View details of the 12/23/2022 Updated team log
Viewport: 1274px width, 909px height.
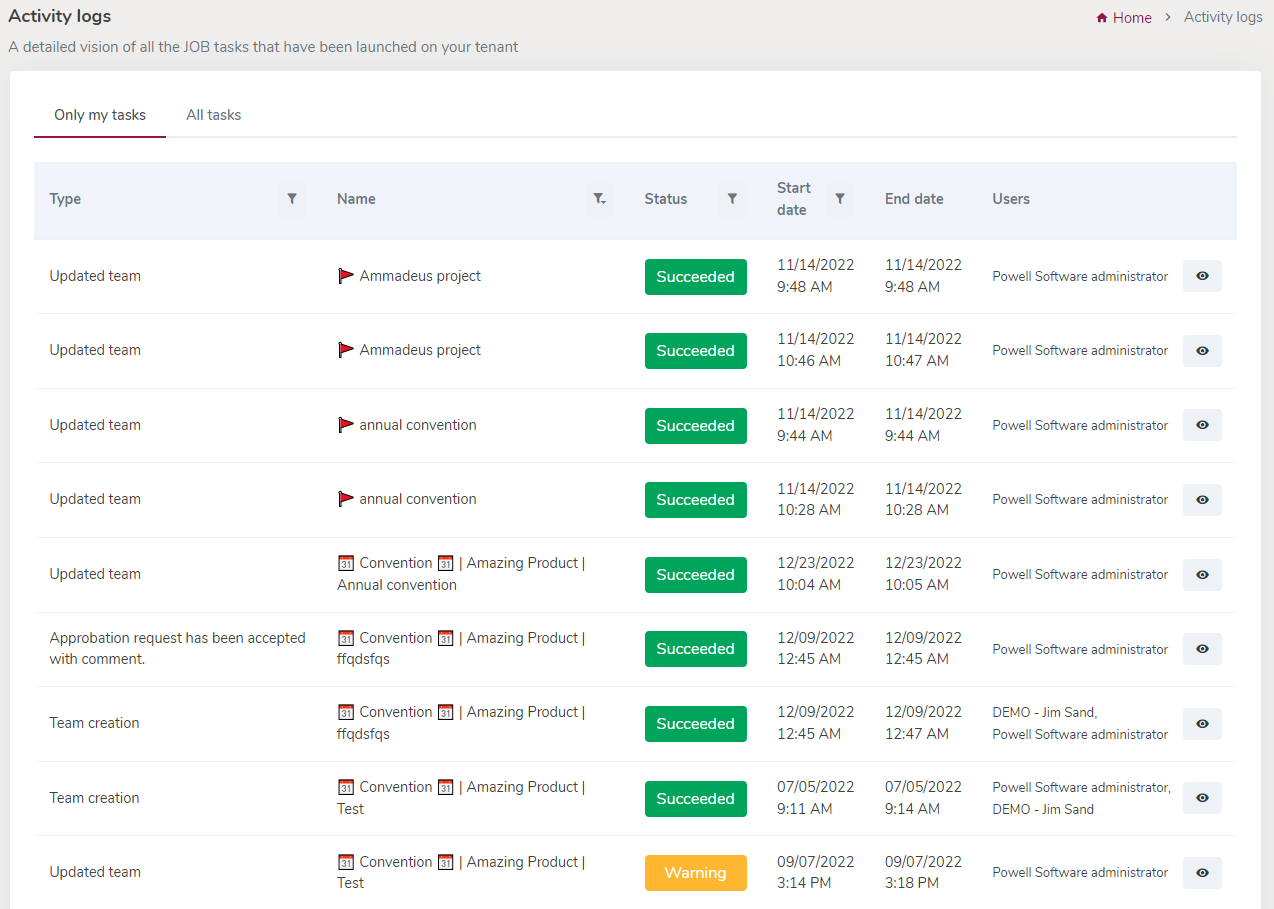point(1202,575)
